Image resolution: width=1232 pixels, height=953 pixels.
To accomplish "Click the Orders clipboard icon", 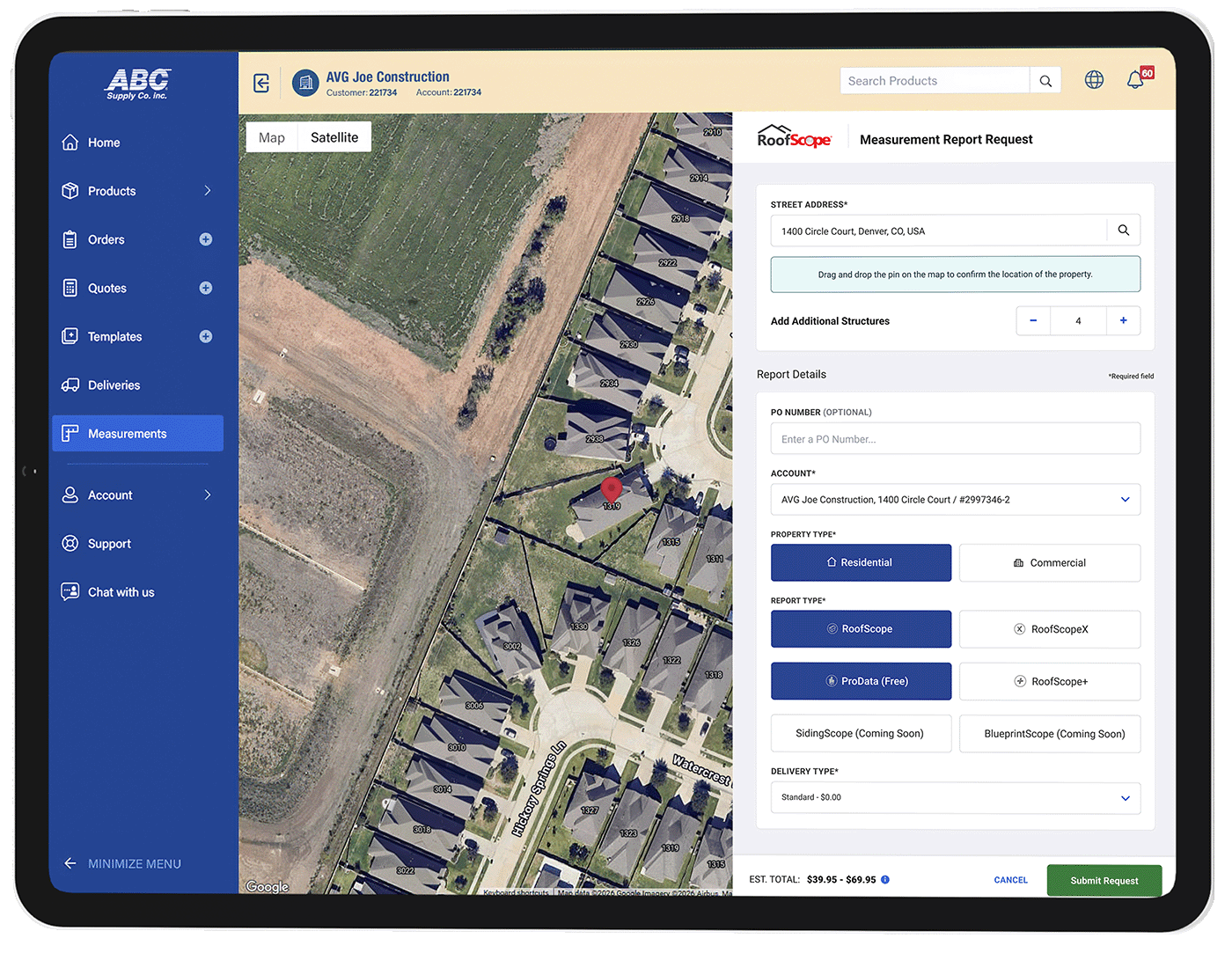I will click(x=70, y=239).
